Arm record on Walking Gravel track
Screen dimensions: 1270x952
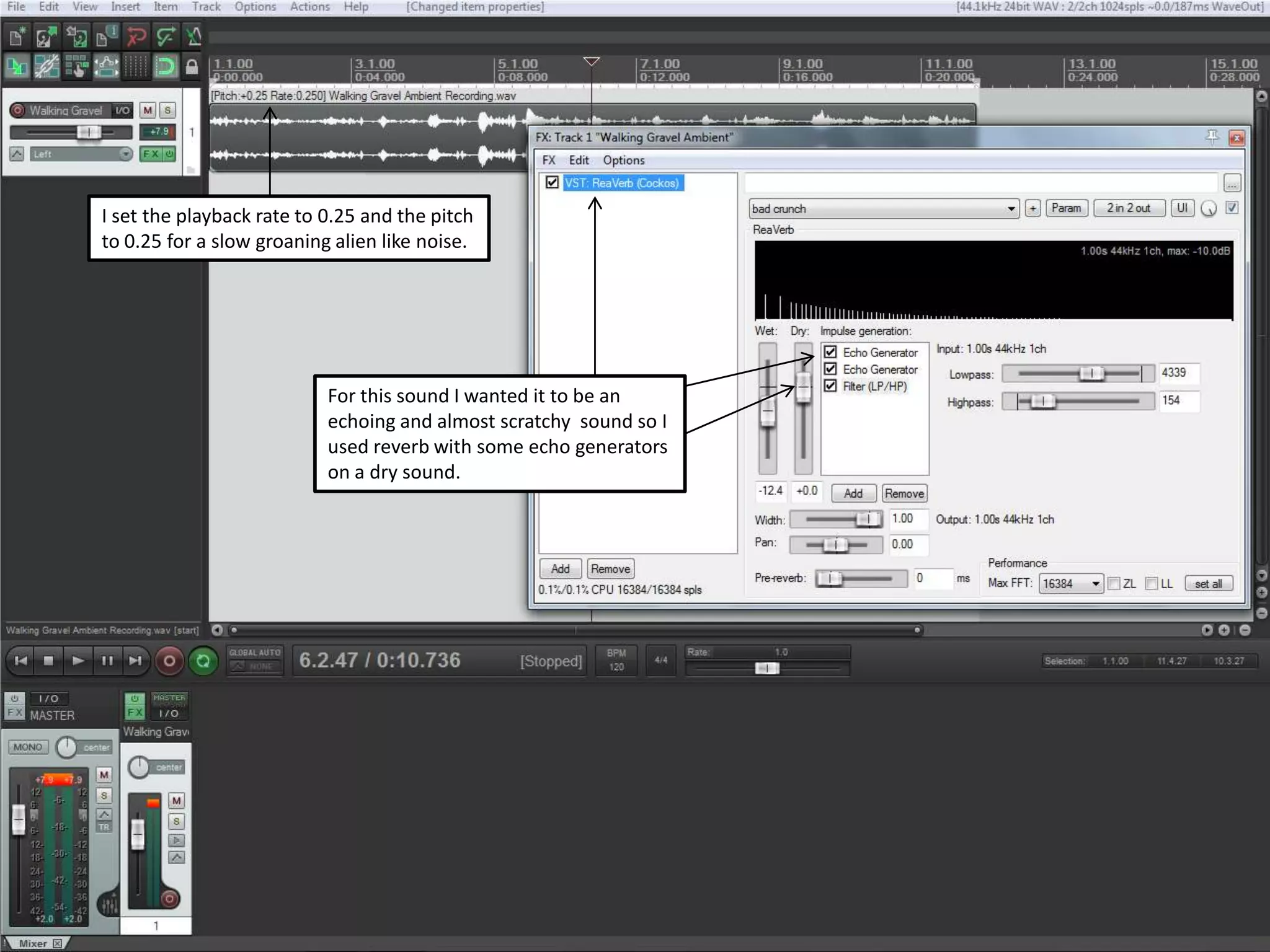pos(18,110)
